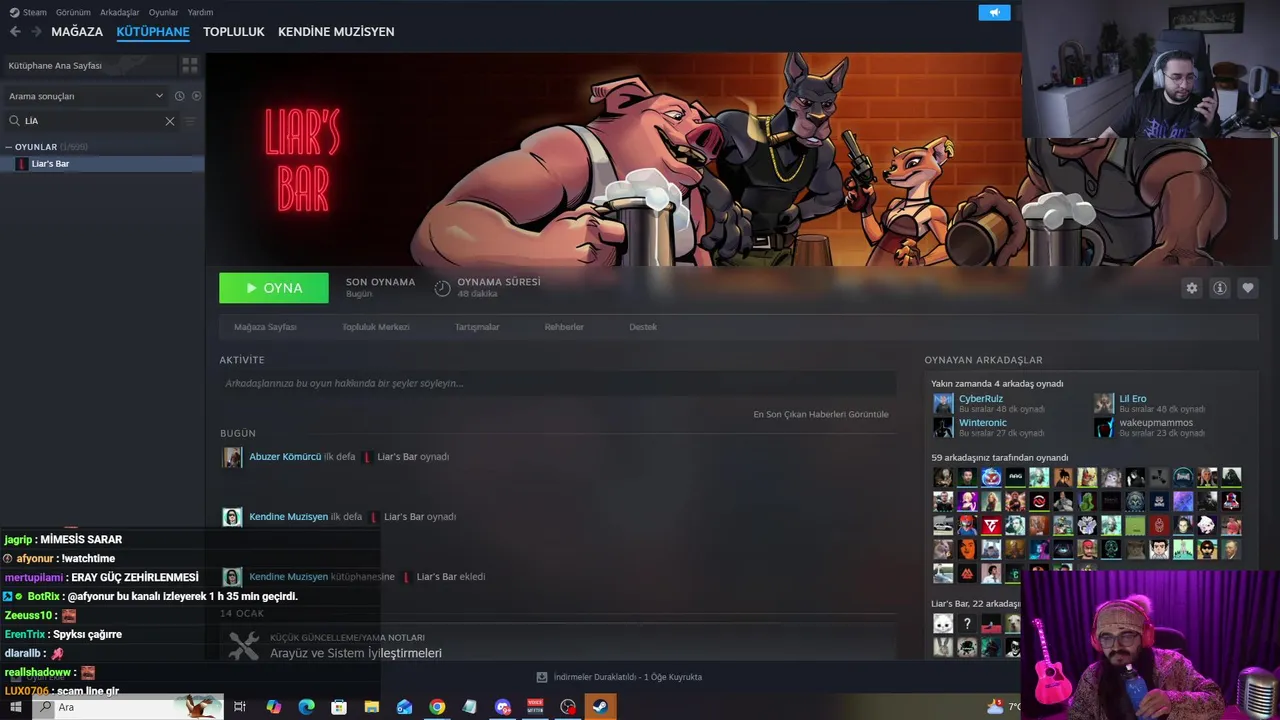The height and width of the screenshot is (720, 1280).
Task: Open File Explorer from taskbar
Action: [x=371, y=707]
